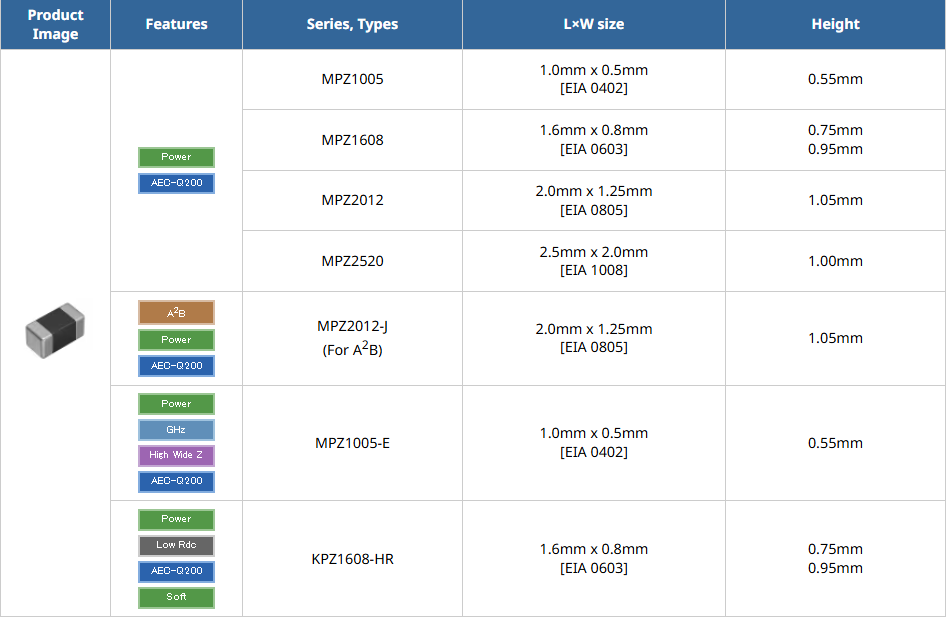Click the brown A²B feature badge
946x617 pixels.
tap(176, 313)
